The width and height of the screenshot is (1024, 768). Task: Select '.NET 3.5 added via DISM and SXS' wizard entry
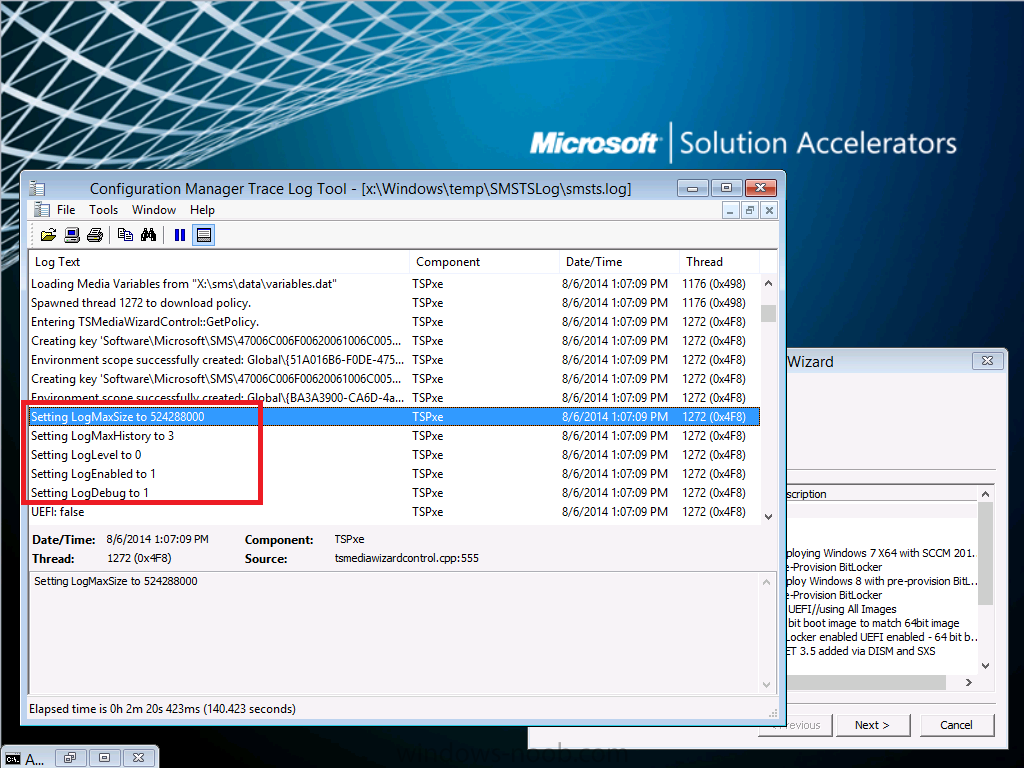click(x=882, y=651)
